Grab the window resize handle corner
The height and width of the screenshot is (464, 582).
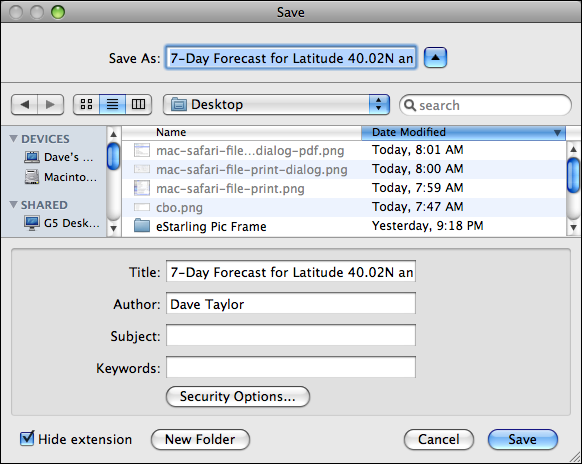[574, 456]
